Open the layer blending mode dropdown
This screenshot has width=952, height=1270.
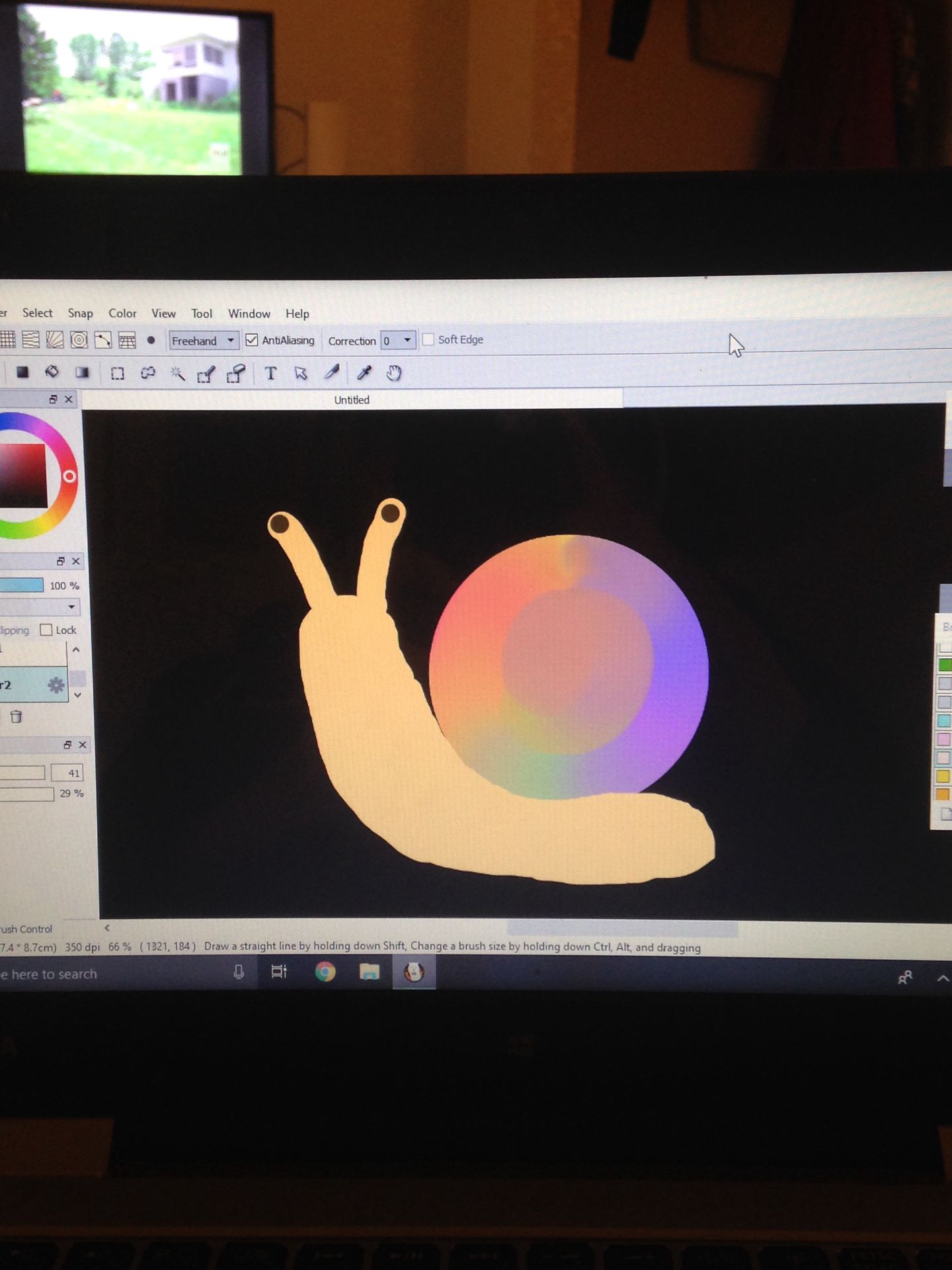tap(40, 607)
